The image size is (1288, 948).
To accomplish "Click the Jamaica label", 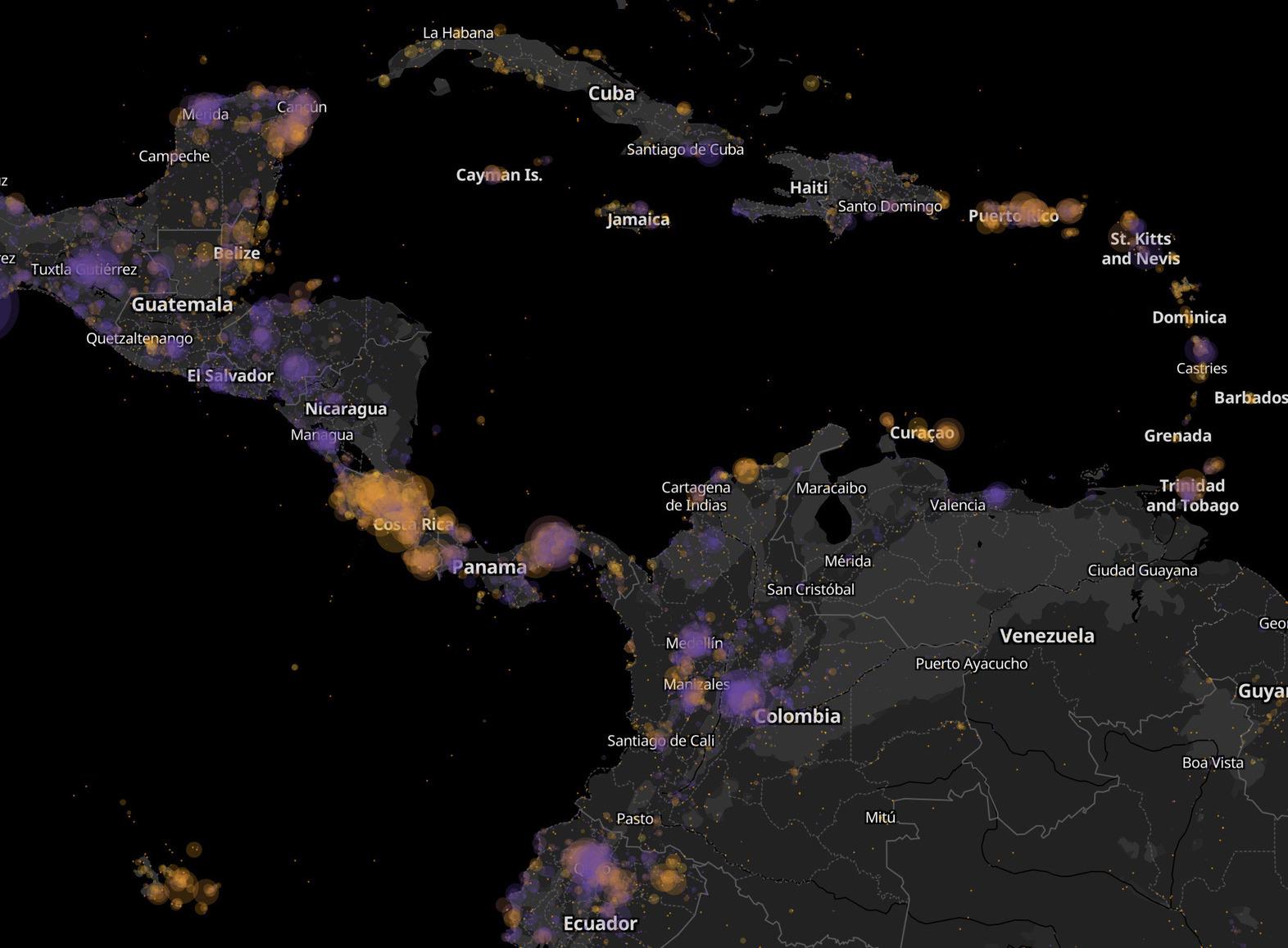I will pos(638,220).
